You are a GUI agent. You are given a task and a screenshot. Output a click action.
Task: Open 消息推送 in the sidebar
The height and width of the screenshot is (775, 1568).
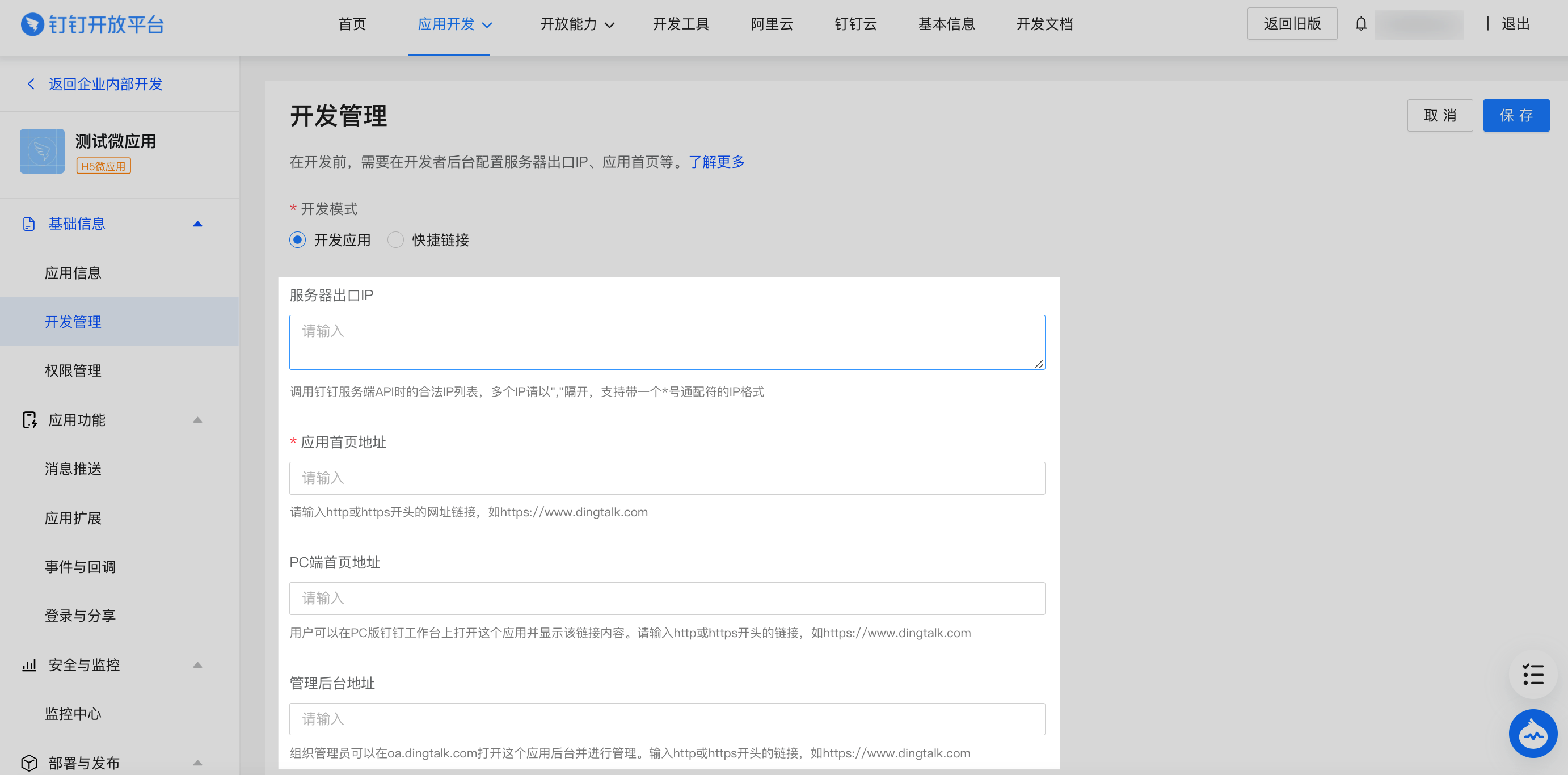pyautogui.click(x=73, y=469)
